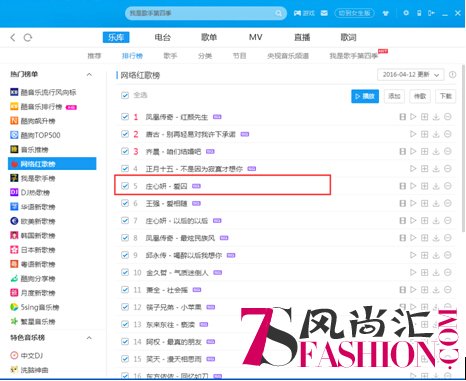Open the 2016-04-12 更新 date dropdown
466x381 pixels.
click(x=410, y=75)
